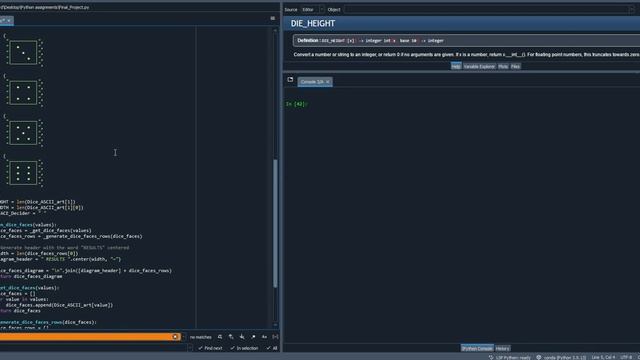Screen dimensions: 640x360
Task: Switch to the History tab
Action: pyautogui.click(x=502, y=348)
